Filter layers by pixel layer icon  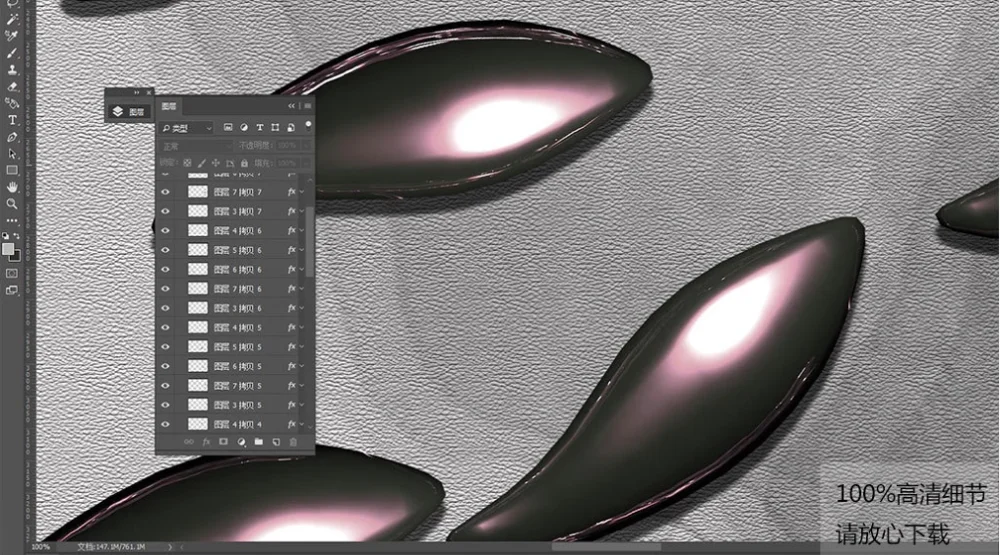click(x=228, y=128)
